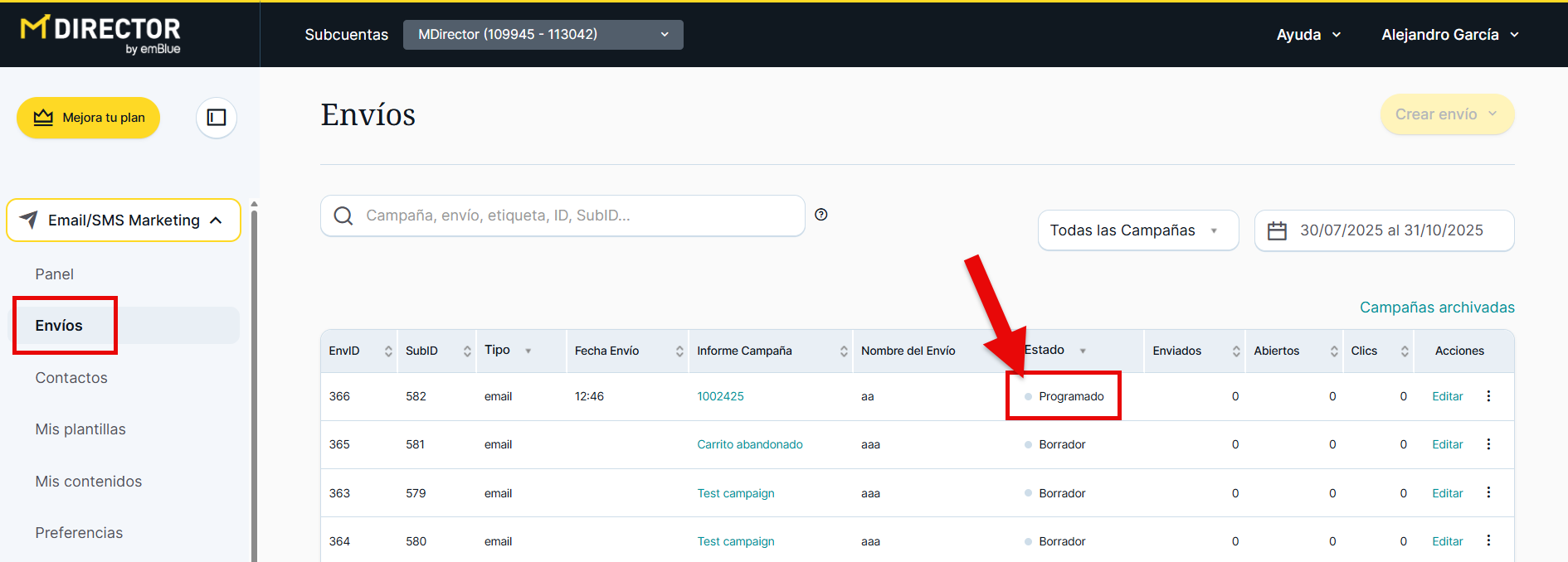Open Ayuda menu in top bar
Image resolution: width=1568 pixels, height=562 pixels.
(1307, 35)
